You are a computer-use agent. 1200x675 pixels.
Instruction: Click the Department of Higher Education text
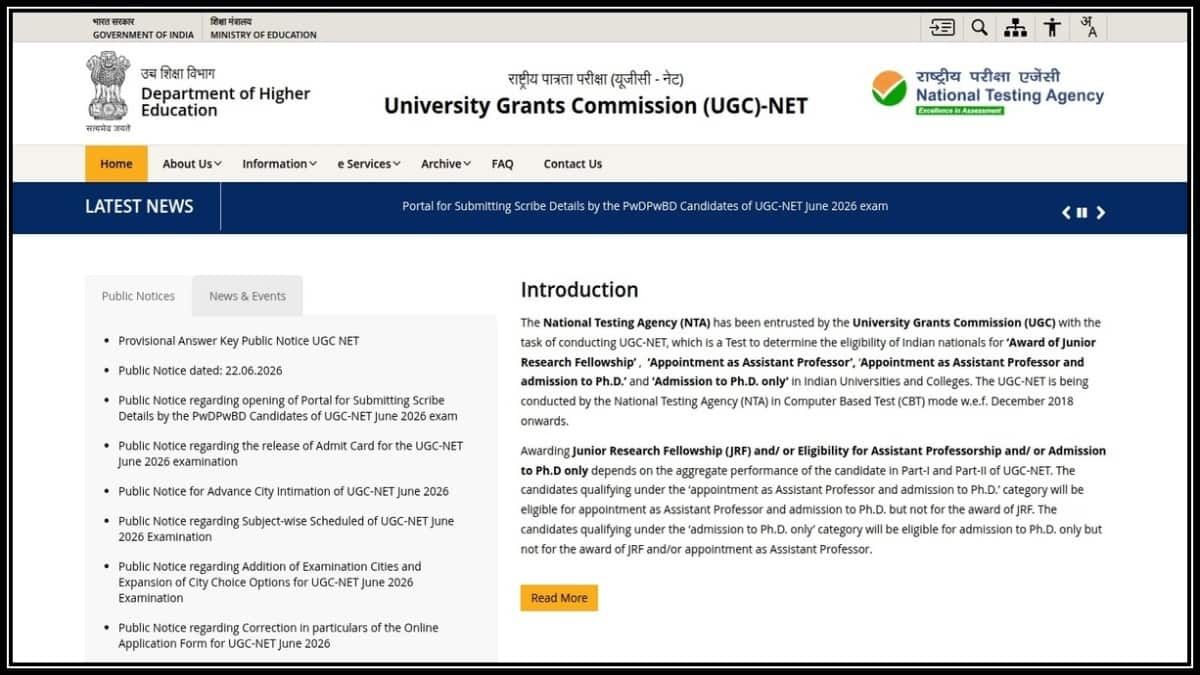(225, 101)
